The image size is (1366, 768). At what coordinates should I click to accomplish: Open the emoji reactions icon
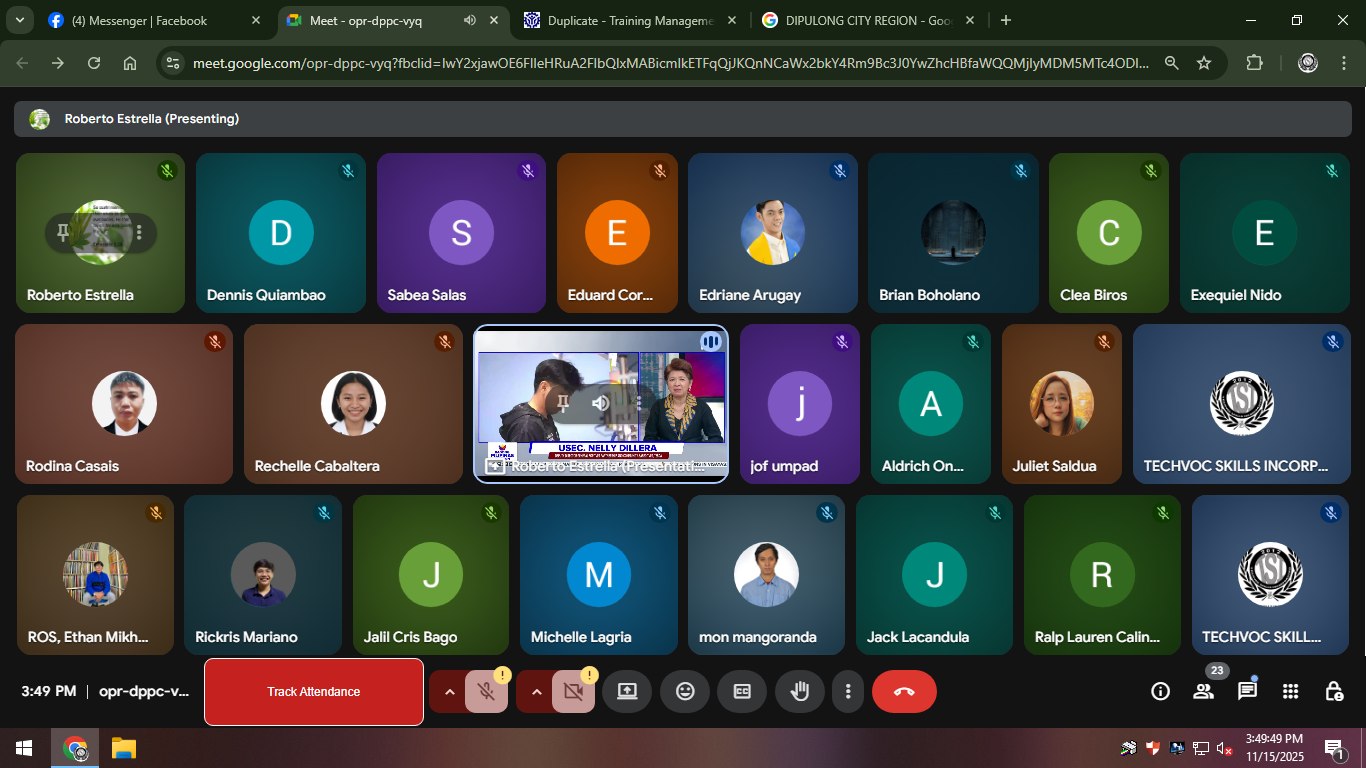[x=685, y=691]
